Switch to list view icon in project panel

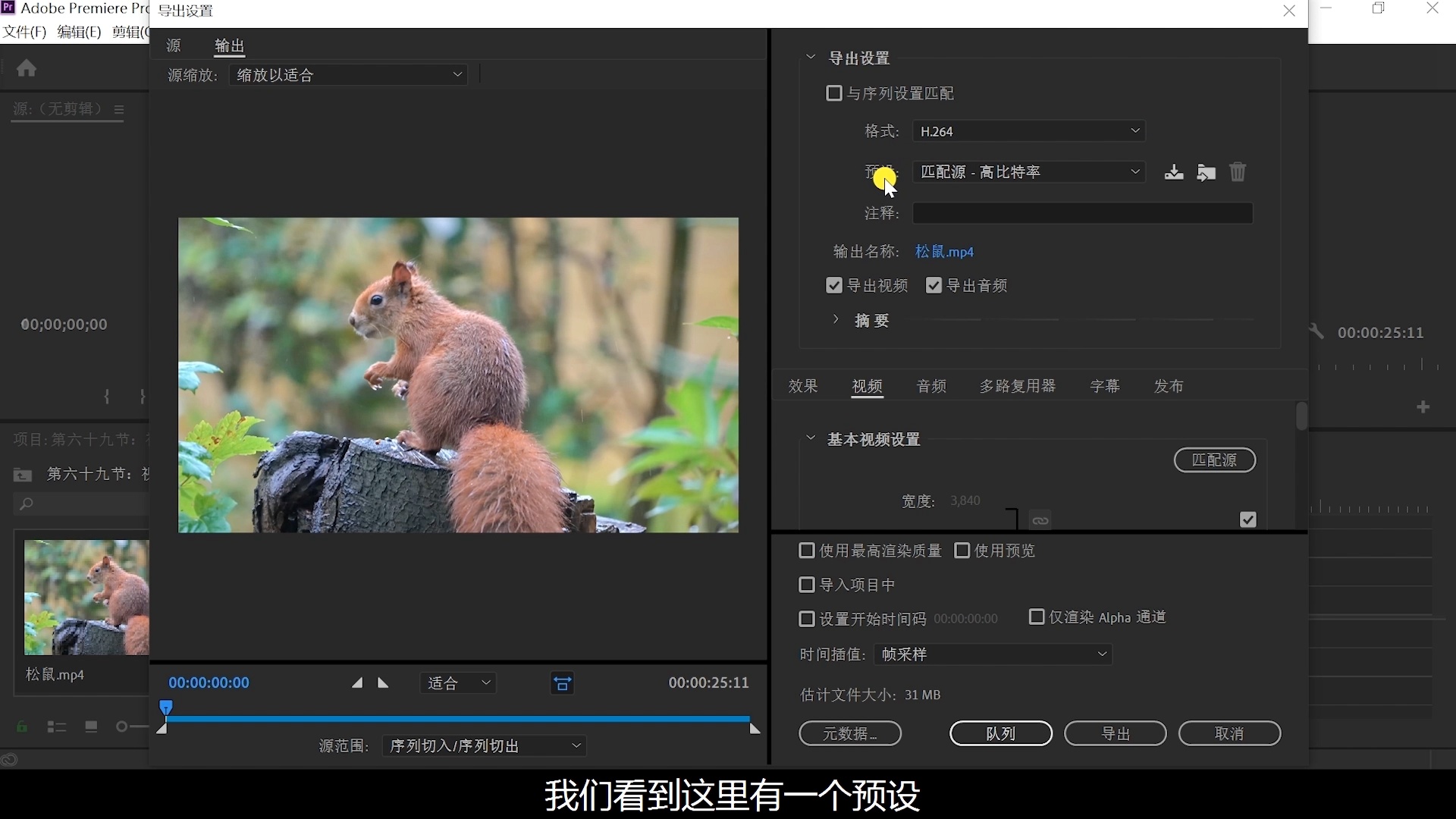(x=57, y=726)
